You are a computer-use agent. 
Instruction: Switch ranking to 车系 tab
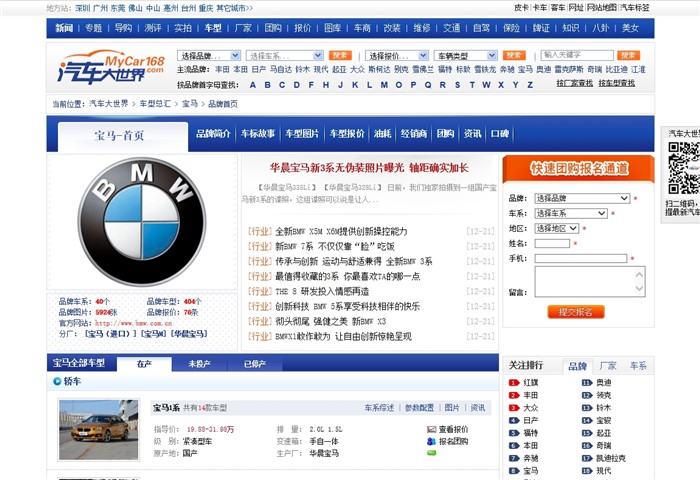[638, 366]
